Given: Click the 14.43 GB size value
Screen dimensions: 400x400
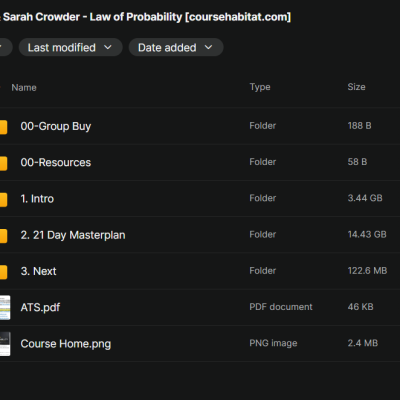Looking at the screenshot, I should tap(367, 234).
